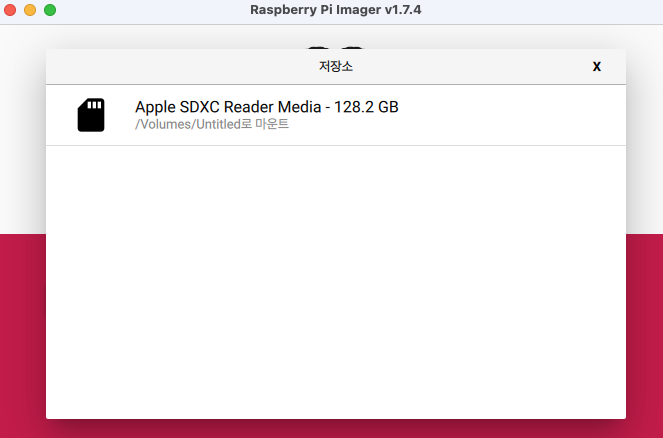Select Apple SDXC Reader Media - 128.2 GB

(x=336, y=115)
